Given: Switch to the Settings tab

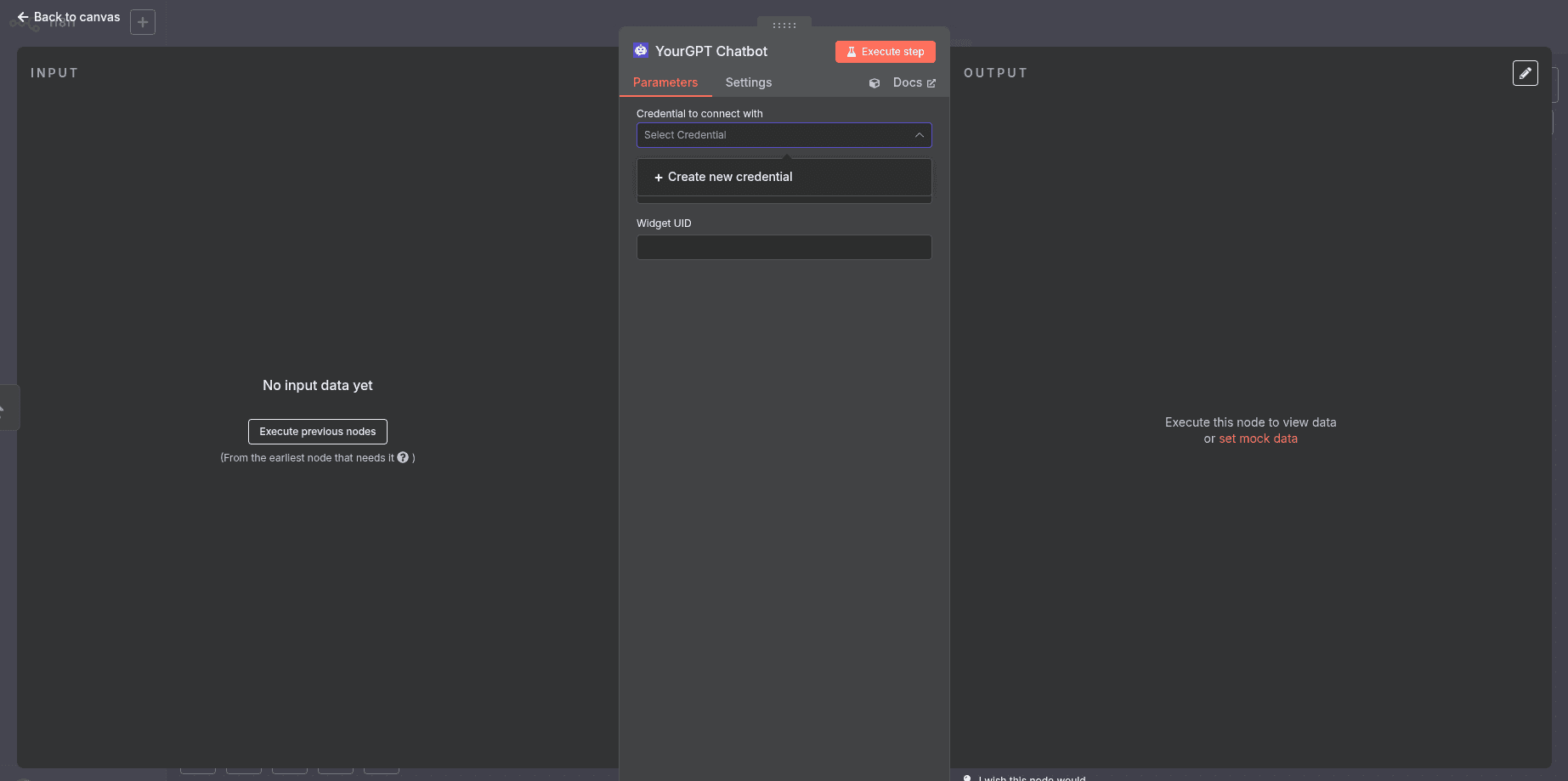Looking at the screenshot, I should (x=748, y=82).
